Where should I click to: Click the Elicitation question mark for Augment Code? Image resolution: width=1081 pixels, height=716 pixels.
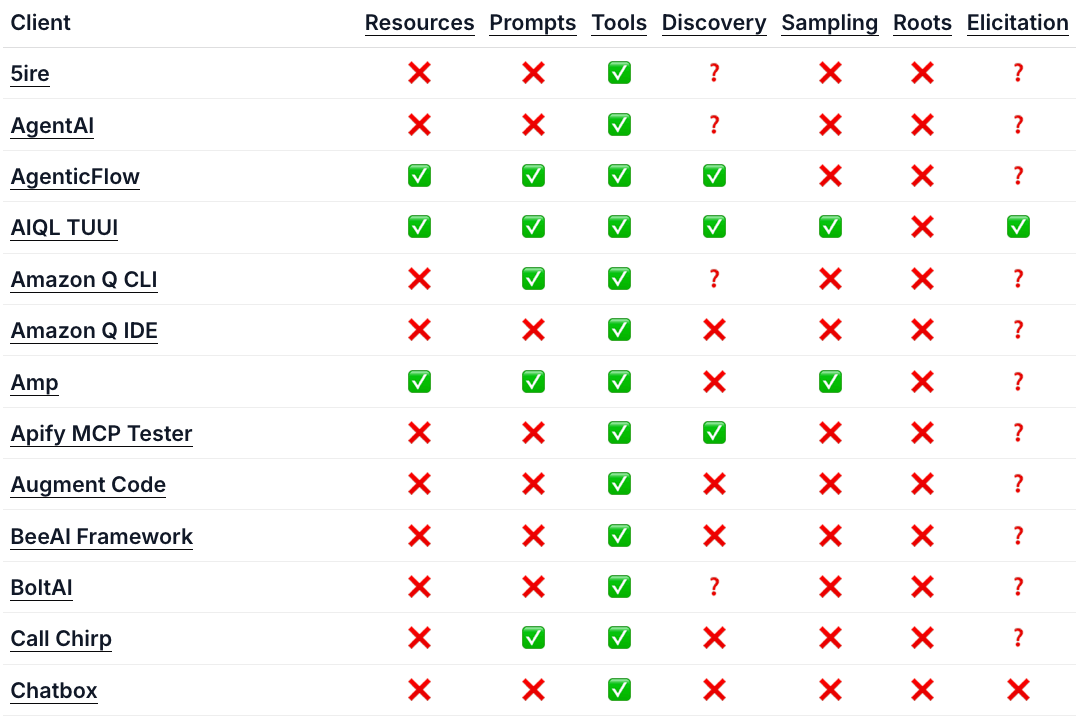tap(1018, 484)
